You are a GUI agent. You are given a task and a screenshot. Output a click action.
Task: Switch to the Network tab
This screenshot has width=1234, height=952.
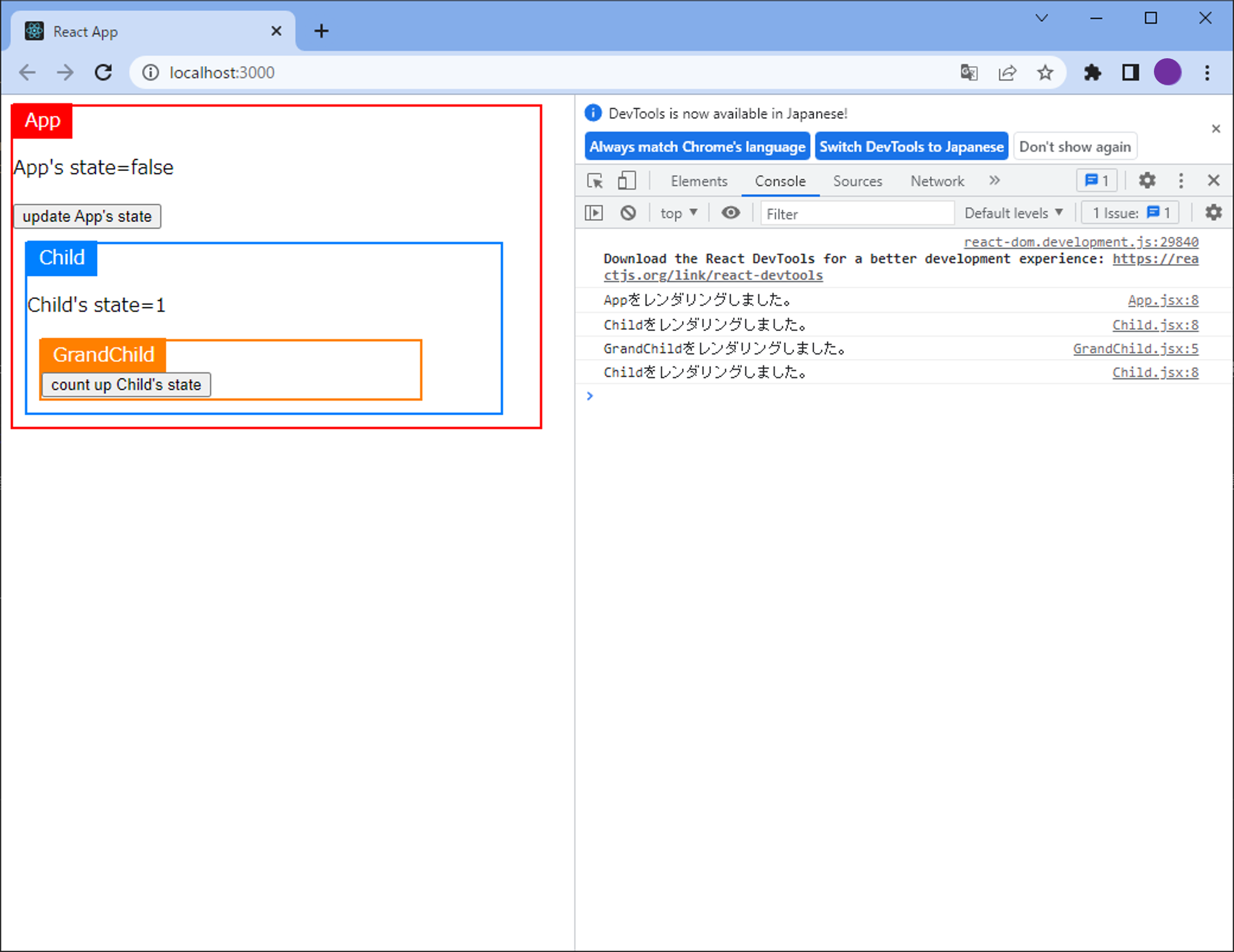tap(937, 181)
